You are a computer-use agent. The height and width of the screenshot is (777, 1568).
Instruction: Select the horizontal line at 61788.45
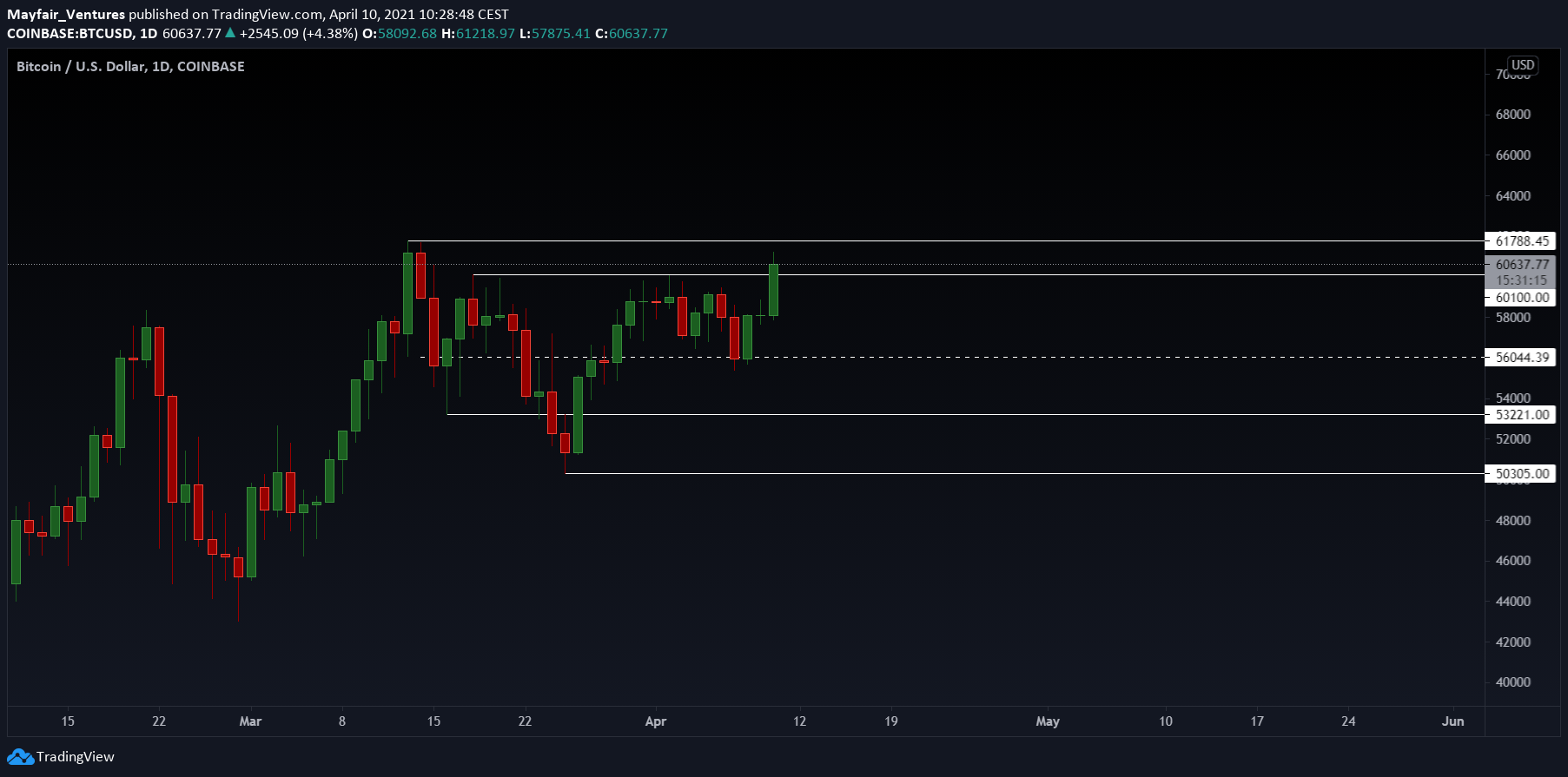pyautogui.click(x=945, y=240)
